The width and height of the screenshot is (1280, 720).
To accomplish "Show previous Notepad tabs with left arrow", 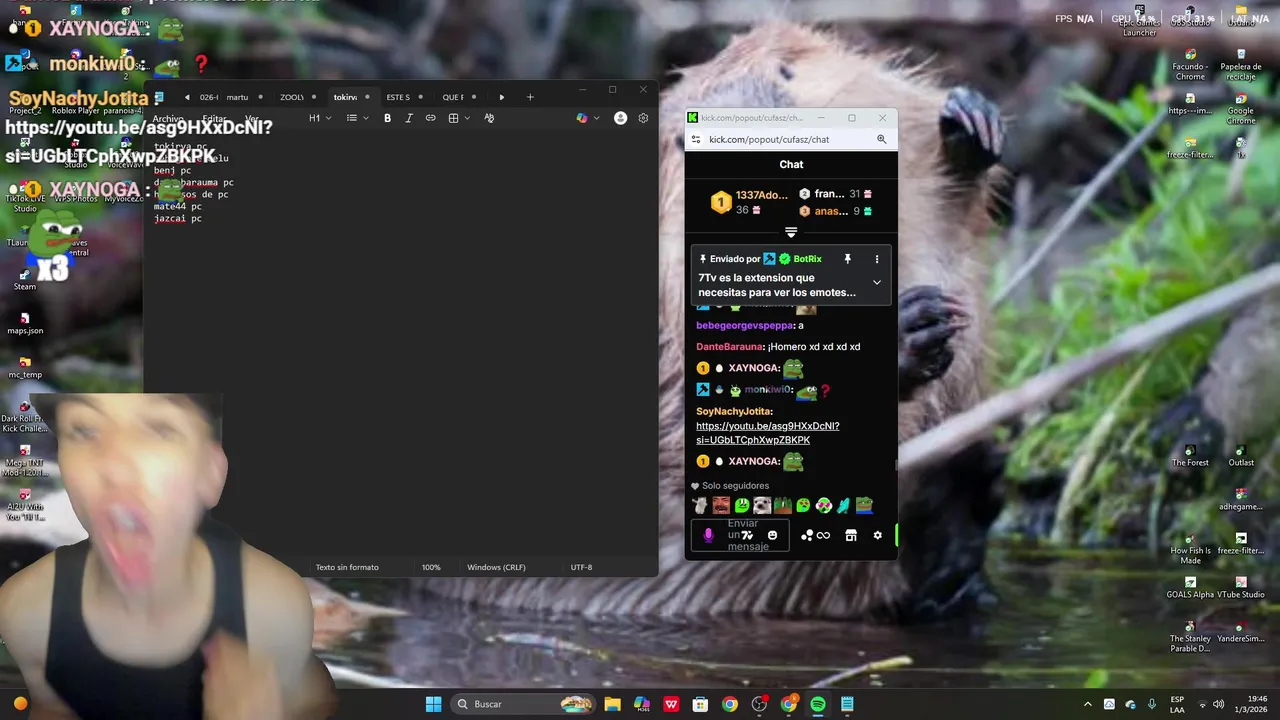I will coord(187,97).
